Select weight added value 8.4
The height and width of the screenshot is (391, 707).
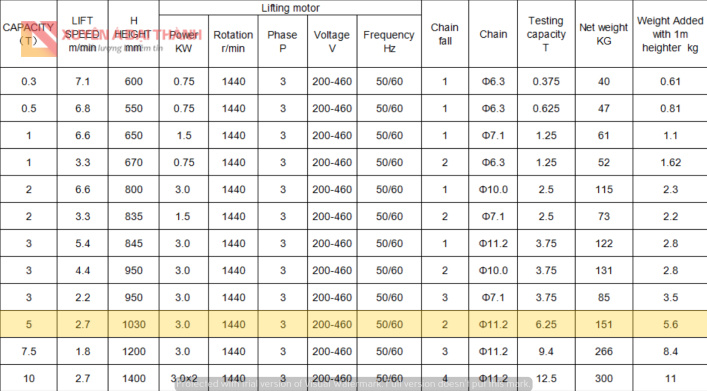[670, 351]
